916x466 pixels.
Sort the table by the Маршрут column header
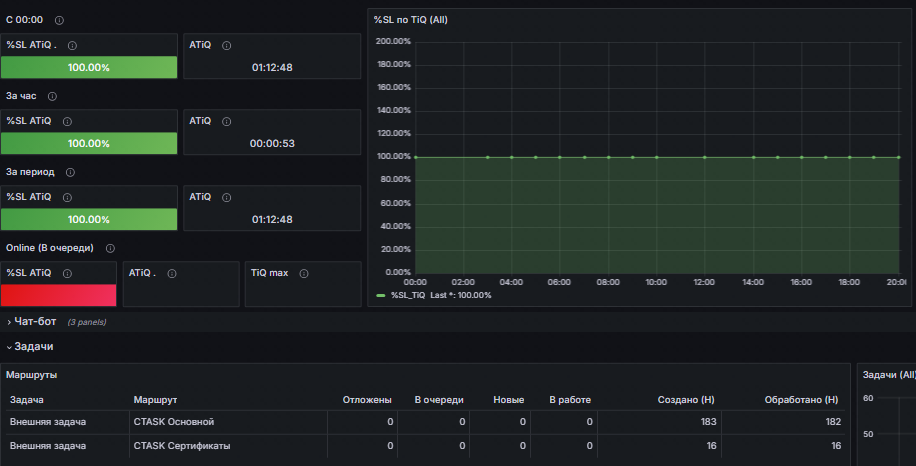[x=155, y=400]
